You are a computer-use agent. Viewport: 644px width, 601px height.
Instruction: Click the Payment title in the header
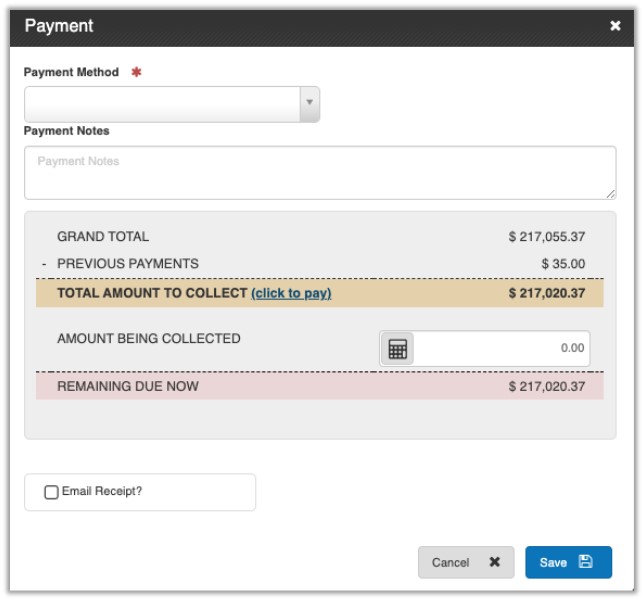59,26
